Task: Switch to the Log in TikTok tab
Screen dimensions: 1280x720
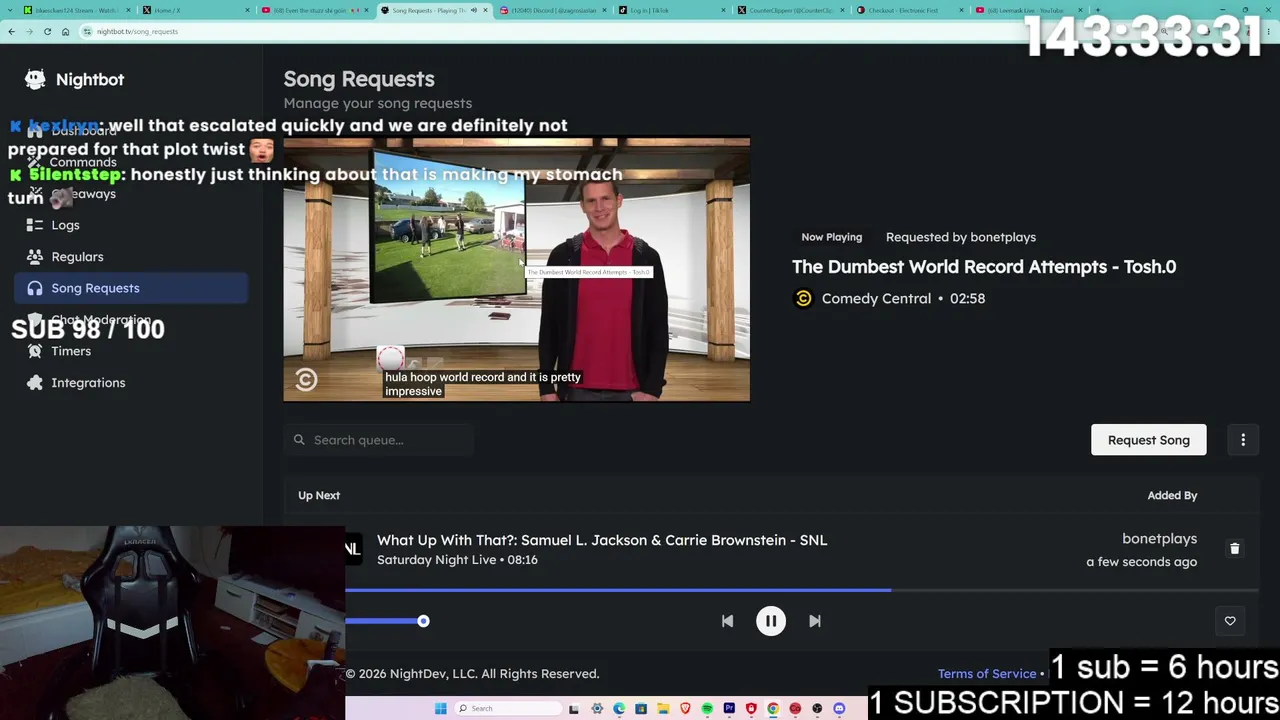Action: [x=673, y=10]
